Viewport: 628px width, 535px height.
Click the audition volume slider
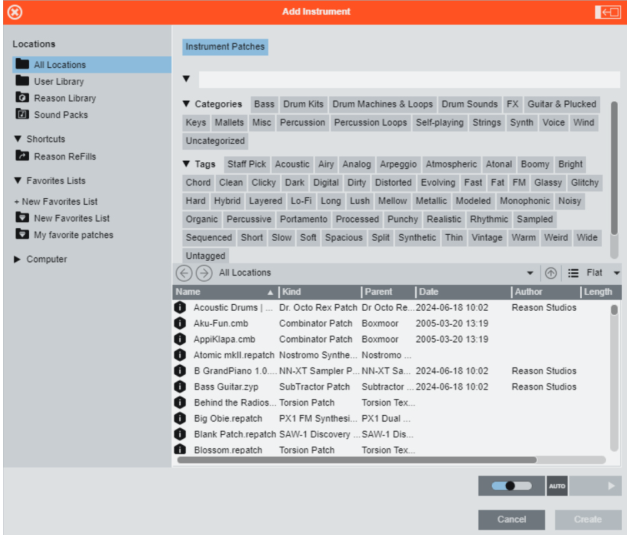click(510, 486)
